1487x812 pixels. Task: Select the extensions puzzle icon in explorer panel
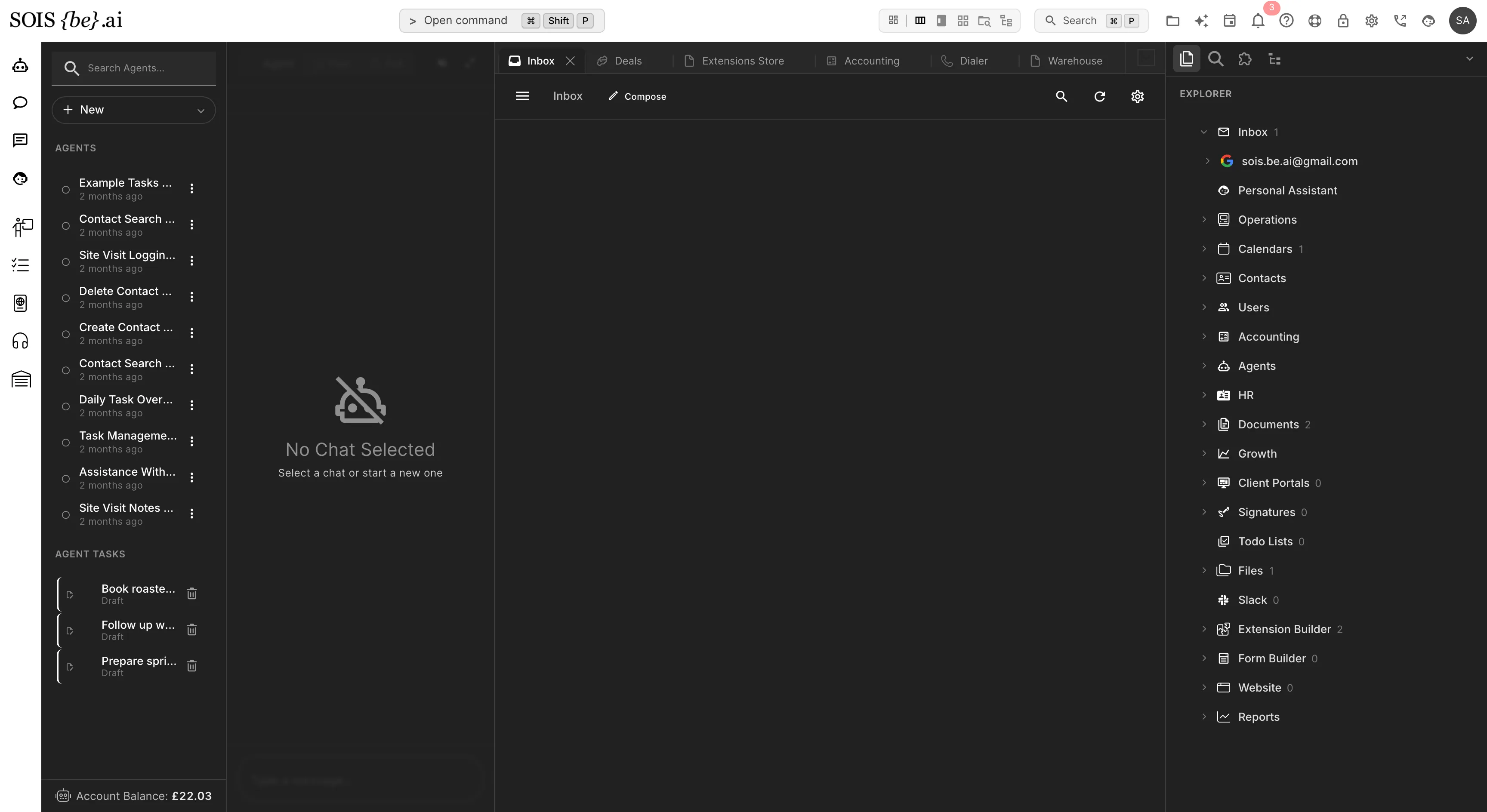tap(1245, 59)
